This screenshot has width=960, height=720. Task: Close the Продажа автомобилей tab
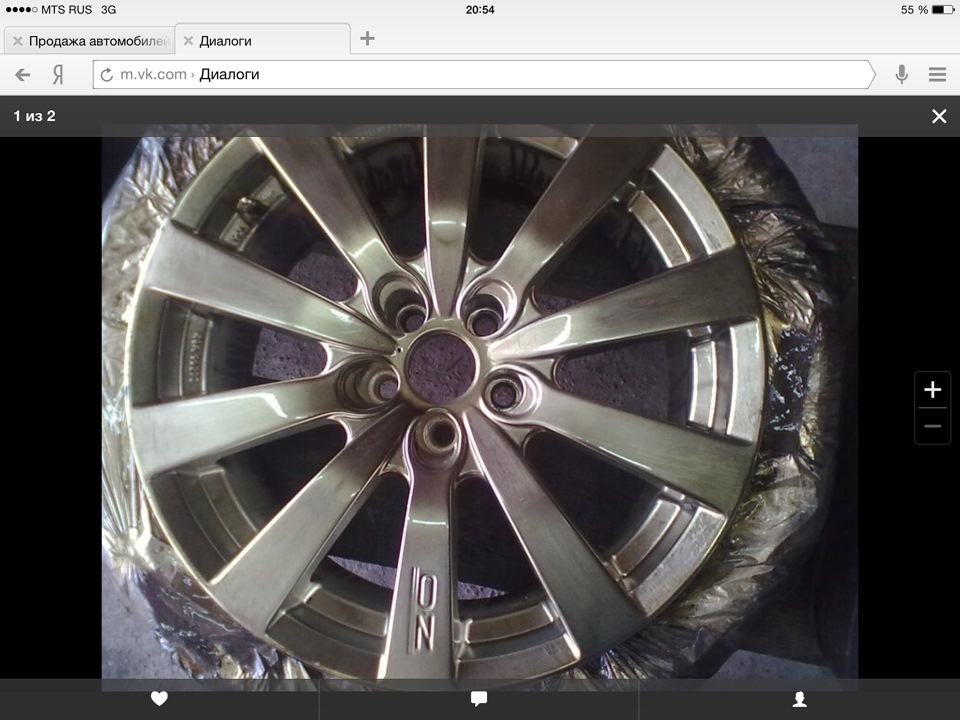pyautogui.click(x=17, y=41)
